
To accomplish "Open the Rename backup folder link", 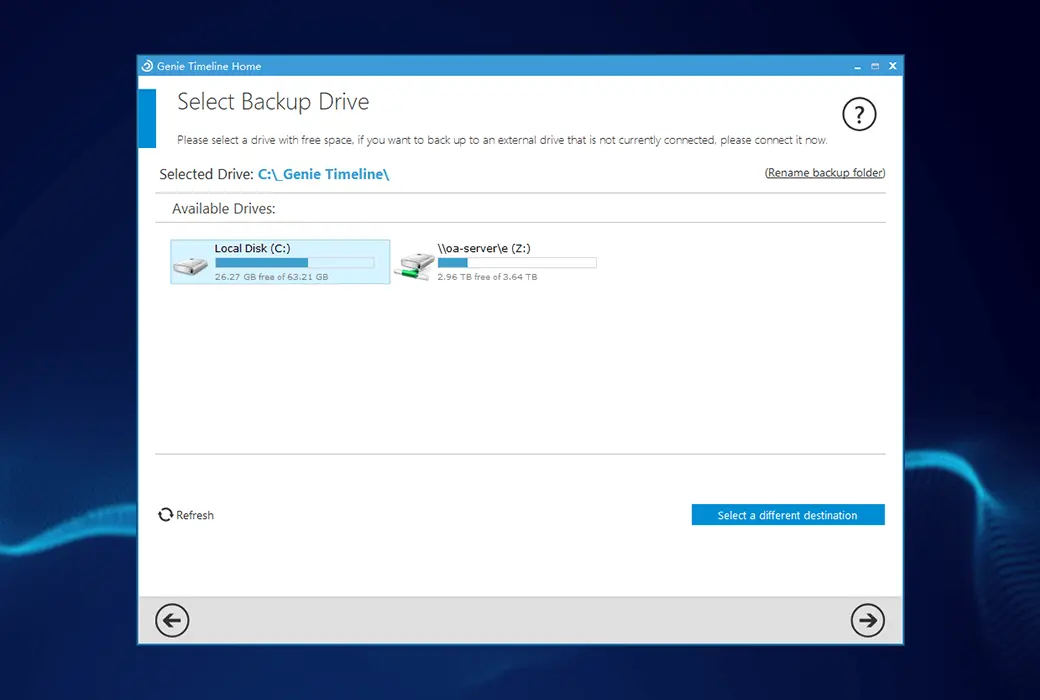I will point(825,173).
